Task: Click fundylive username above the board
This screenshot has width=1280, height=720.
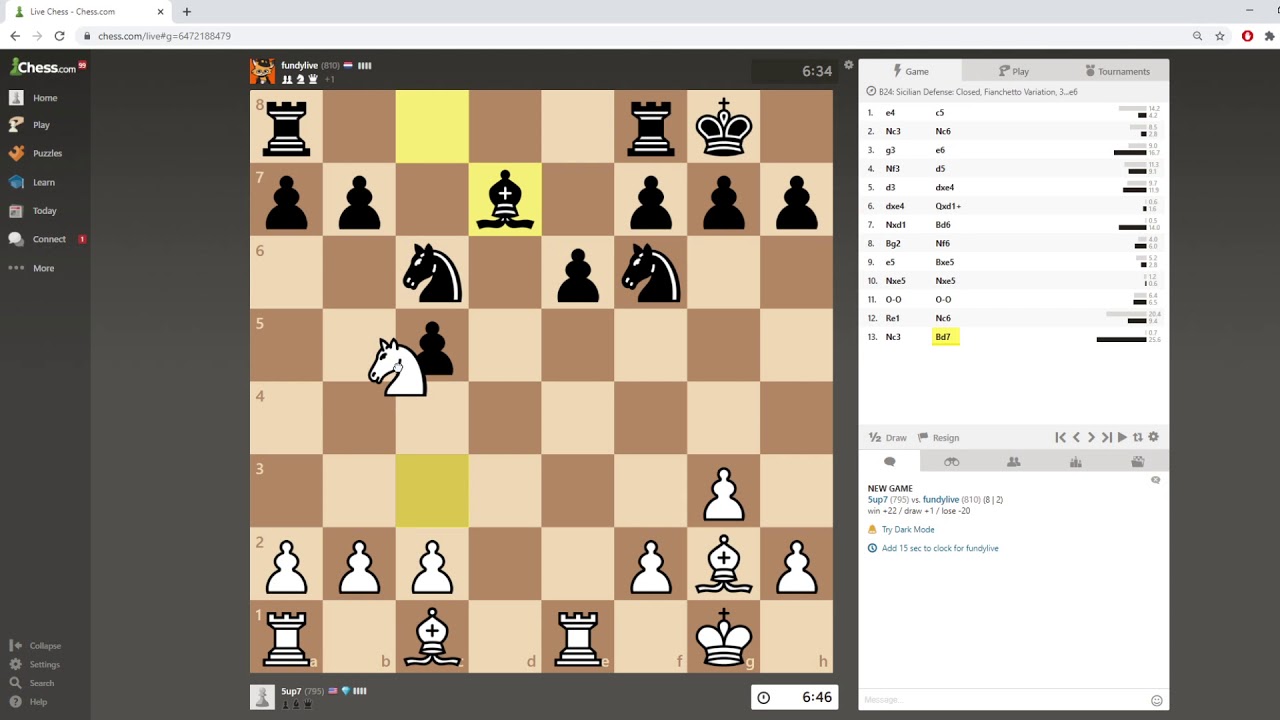Action: (299, 66)
